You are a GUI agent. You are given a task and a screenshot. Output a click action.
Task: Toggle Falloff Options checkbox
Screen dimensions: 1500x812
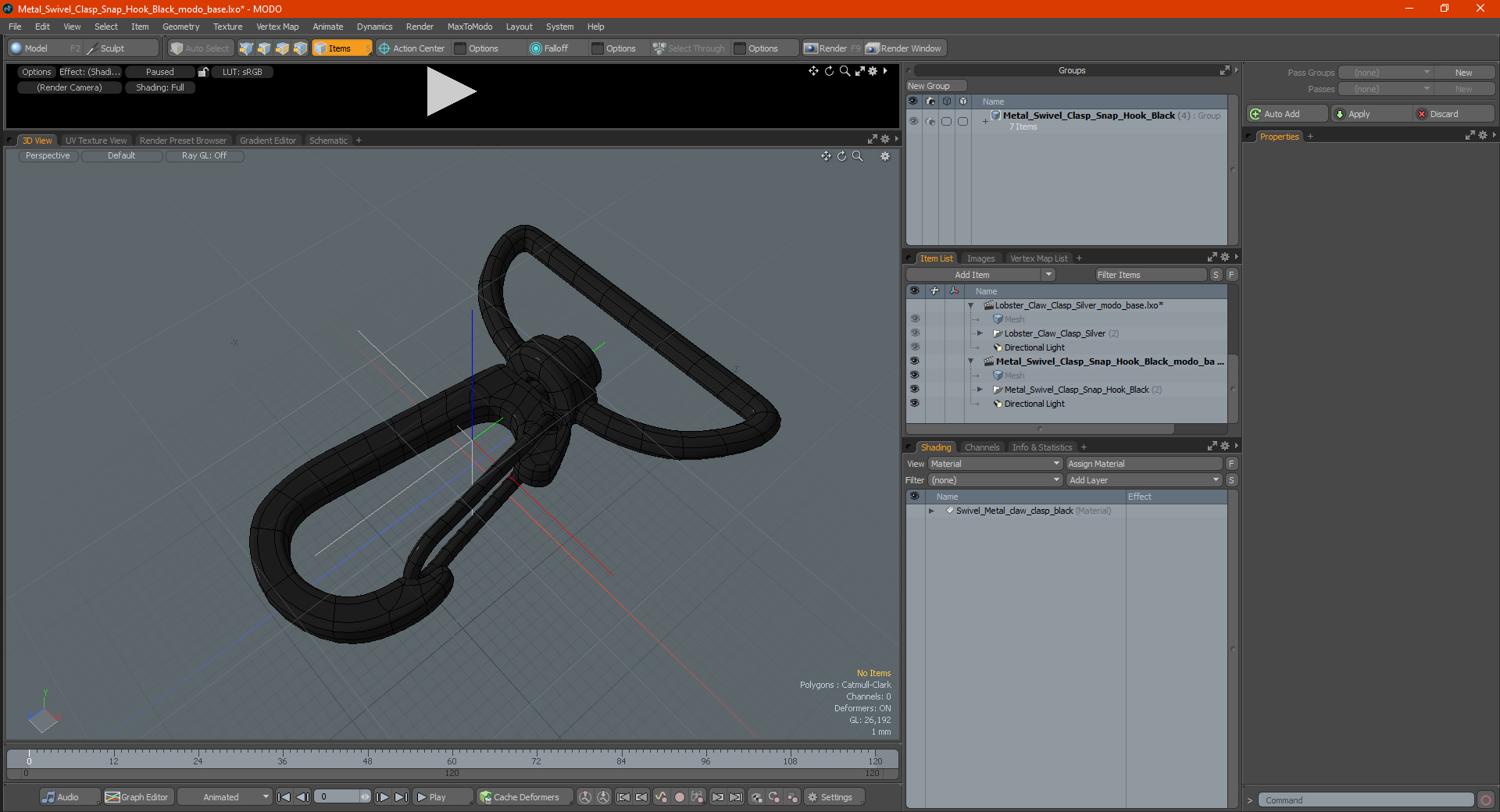point(598,48)
